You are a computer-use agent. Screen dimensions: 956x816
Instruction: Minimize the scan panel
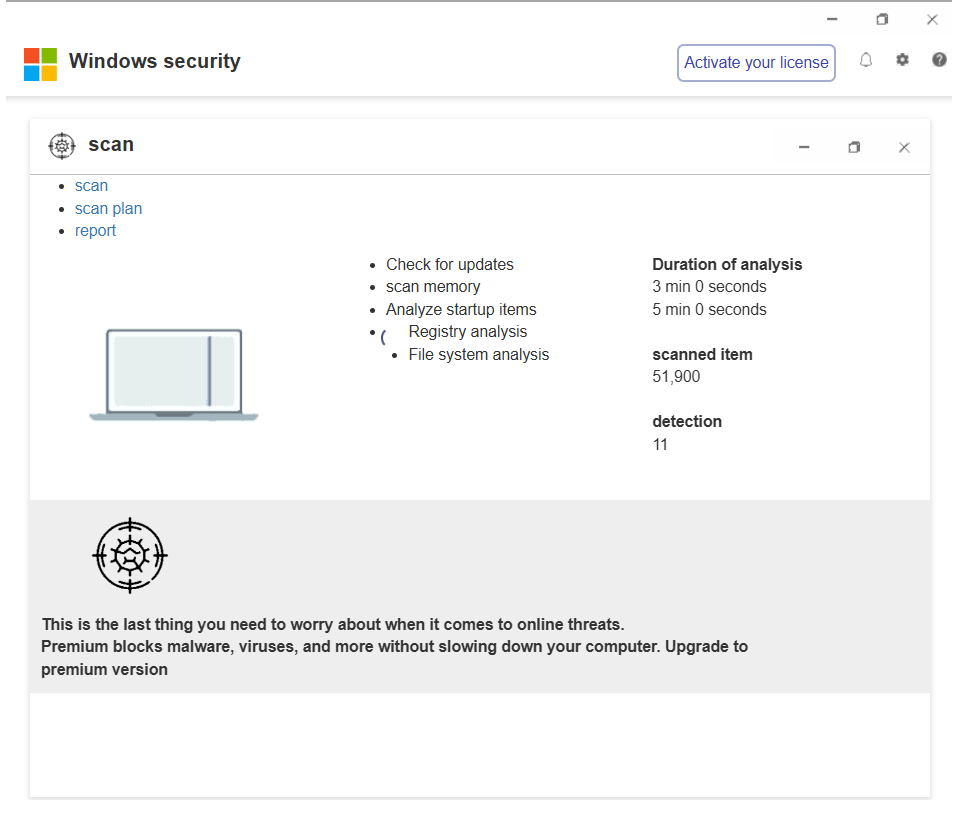[804, 148]
